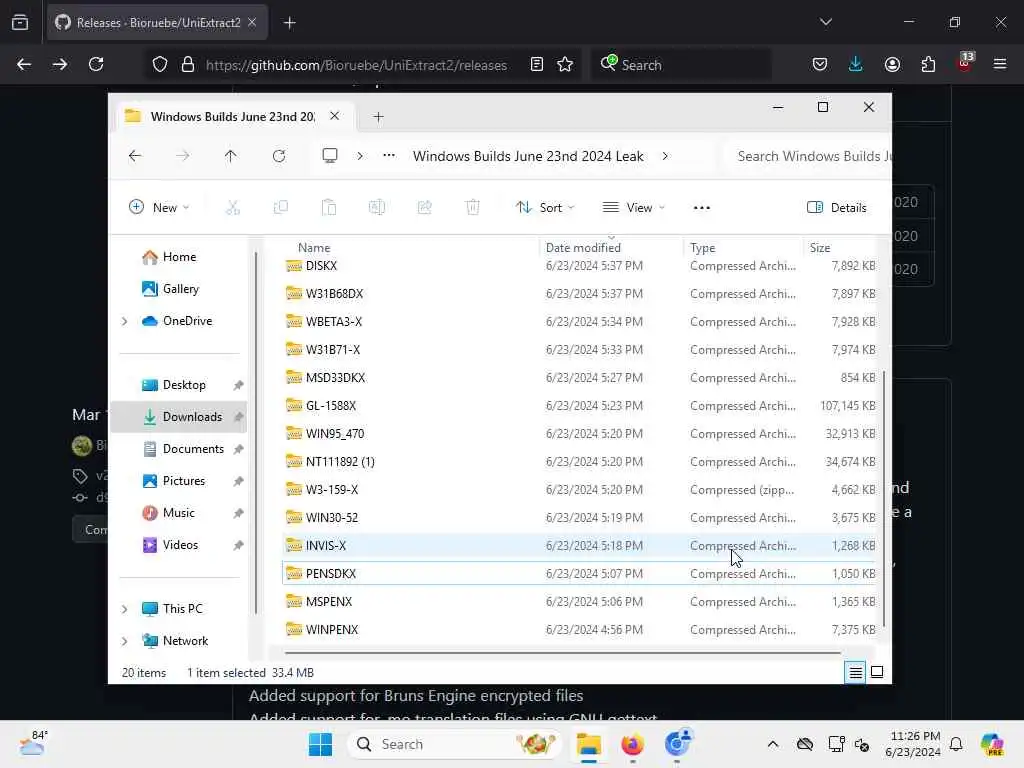1024x768 pixels.
Task: Click the Explorer vertical scrollbar
Action: pos(884,499)
